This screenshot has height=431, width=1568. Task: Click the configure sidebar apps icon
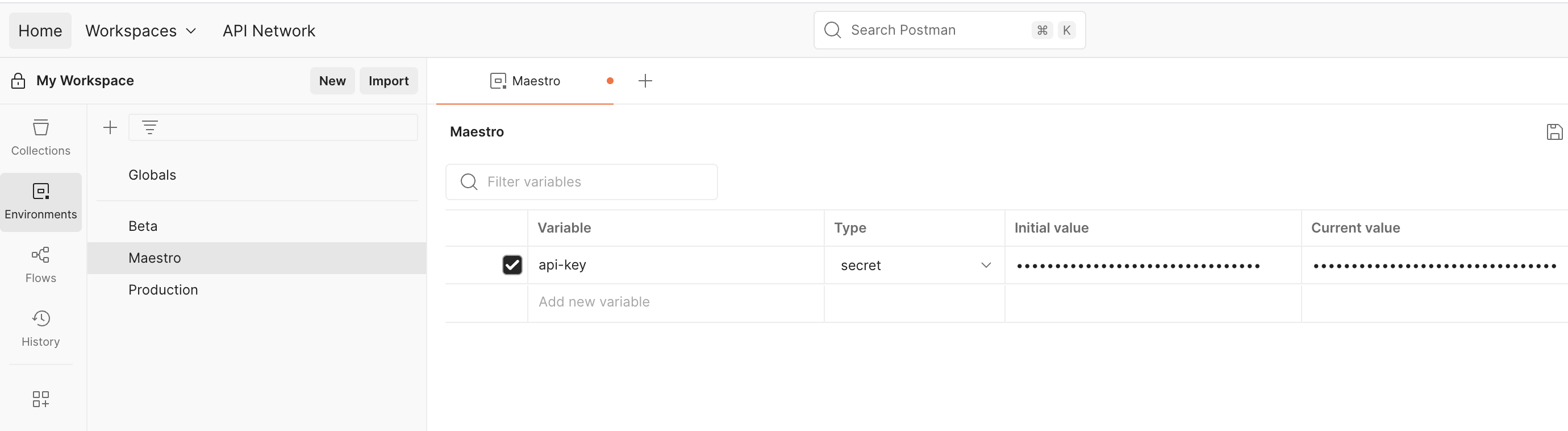[41, 399]
